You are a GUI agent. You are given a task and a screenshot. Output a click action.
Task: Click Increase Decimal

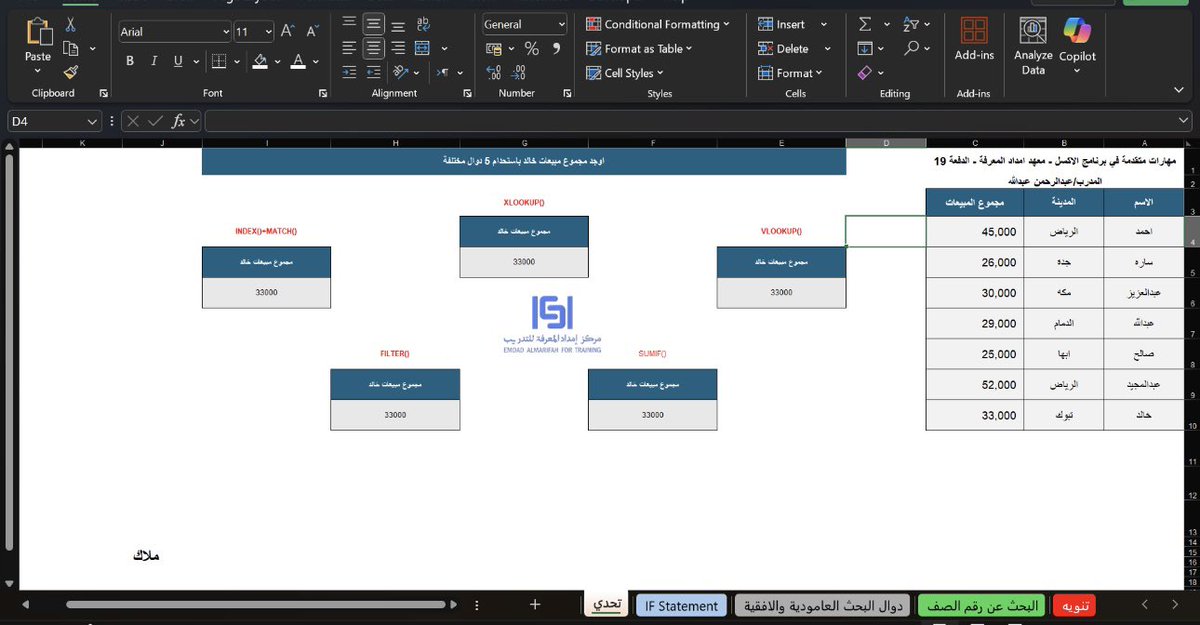click(494, 73)
